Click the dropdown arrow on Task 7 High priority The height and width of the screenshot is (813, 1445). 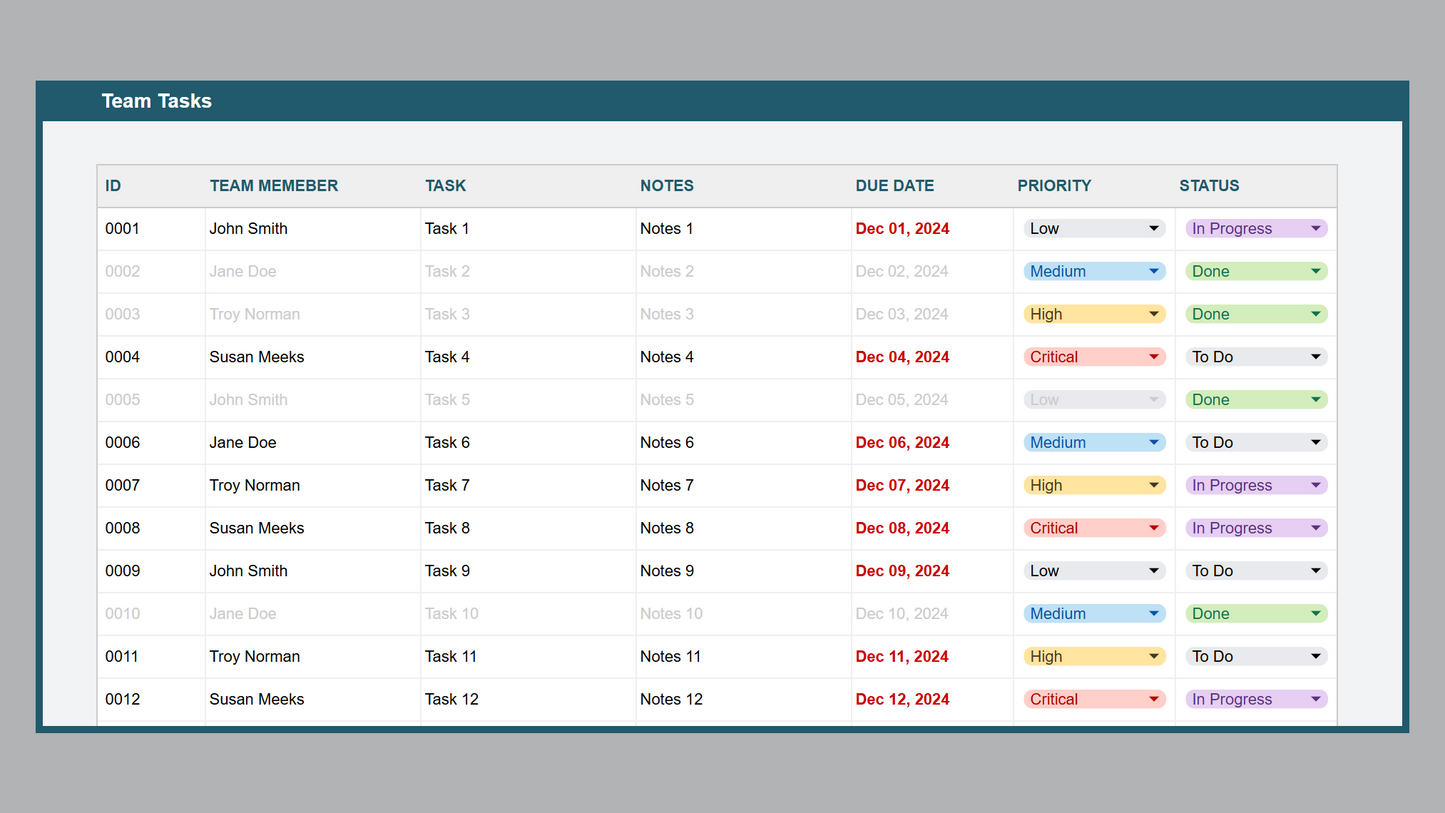(x=1153, y=486)
